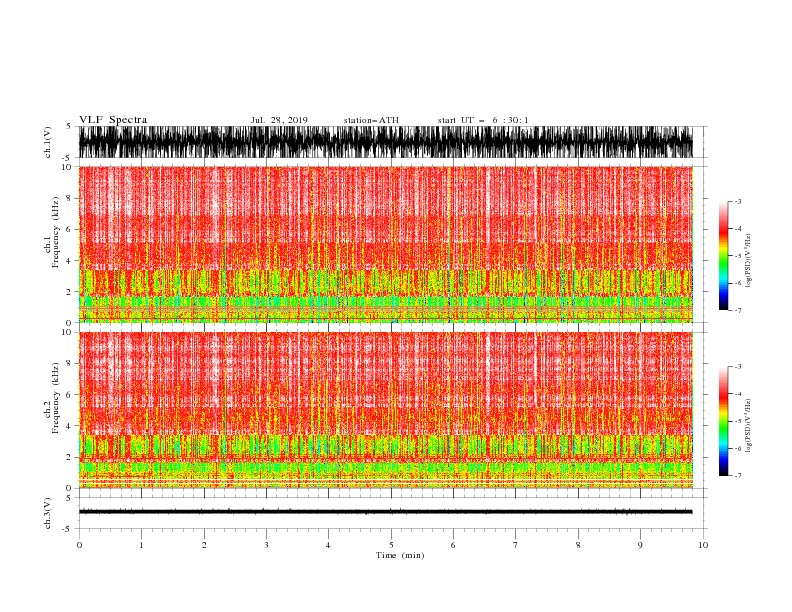The image size is (792, 612).
Task: Click the lower color bar "-5" scale value
Action: pyautogui.click(x=738, y=421)
